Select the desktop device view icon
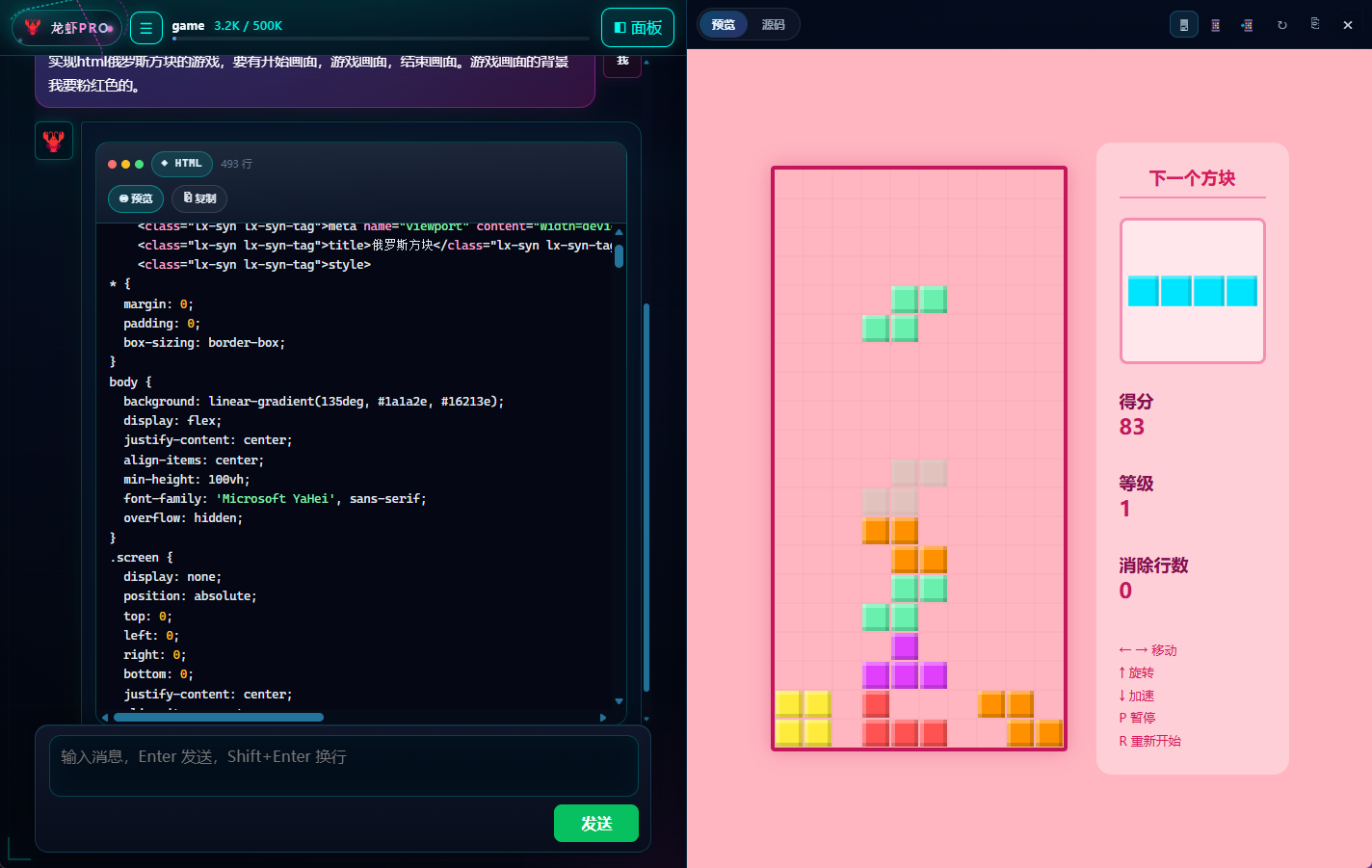The height and width of the screenshot is (868, 1372). (x=1184, y=25)
